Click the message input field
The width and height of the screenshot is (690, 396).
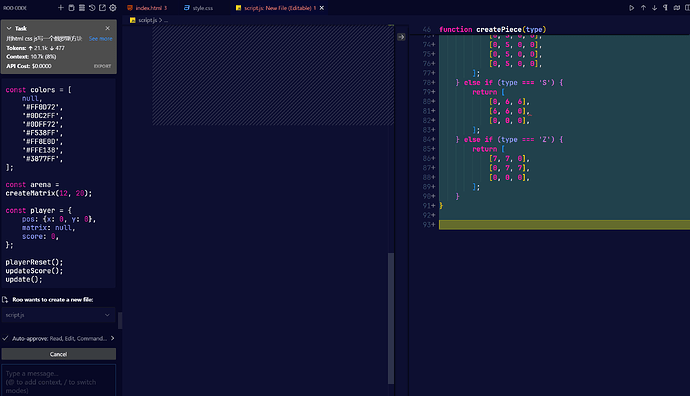pos(59,381)
